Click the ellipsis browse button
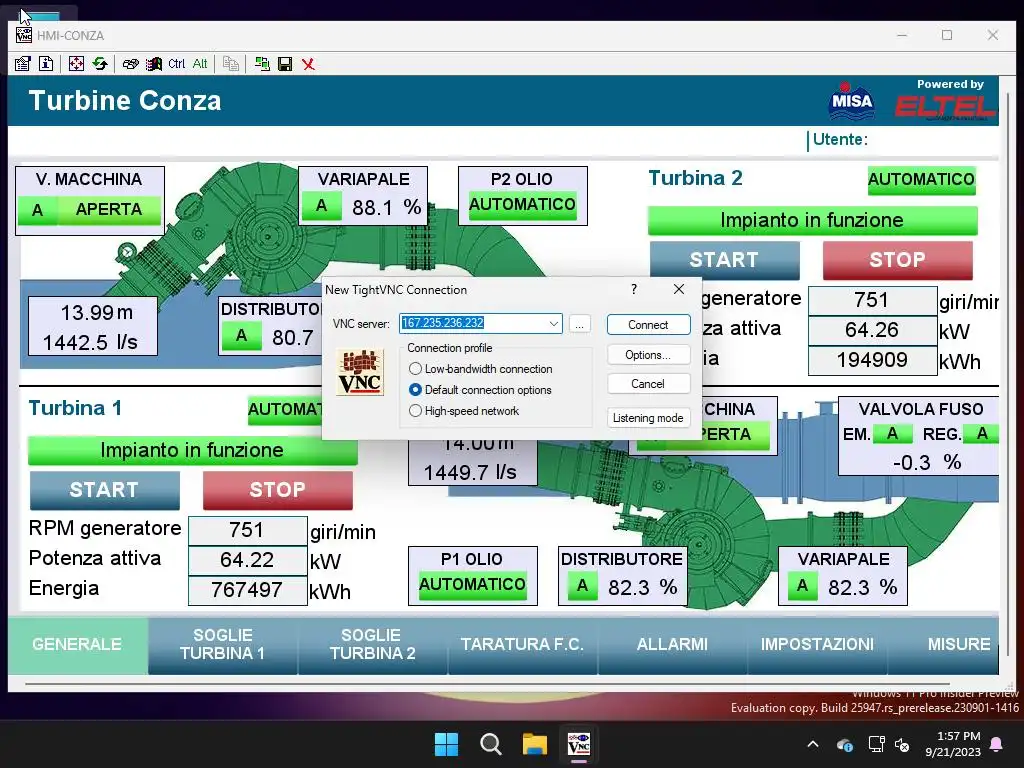The width and height of the screenshot is (1024, 768). click(x=580, y=324)
